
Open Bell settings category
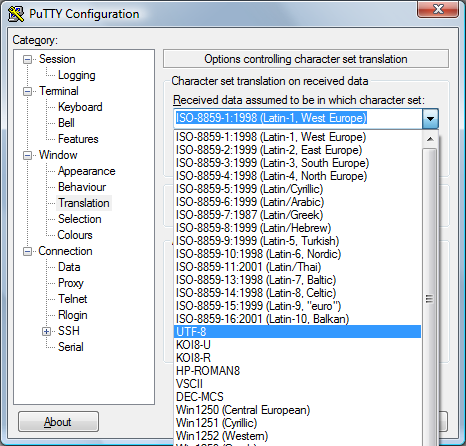tap(66, 123)
